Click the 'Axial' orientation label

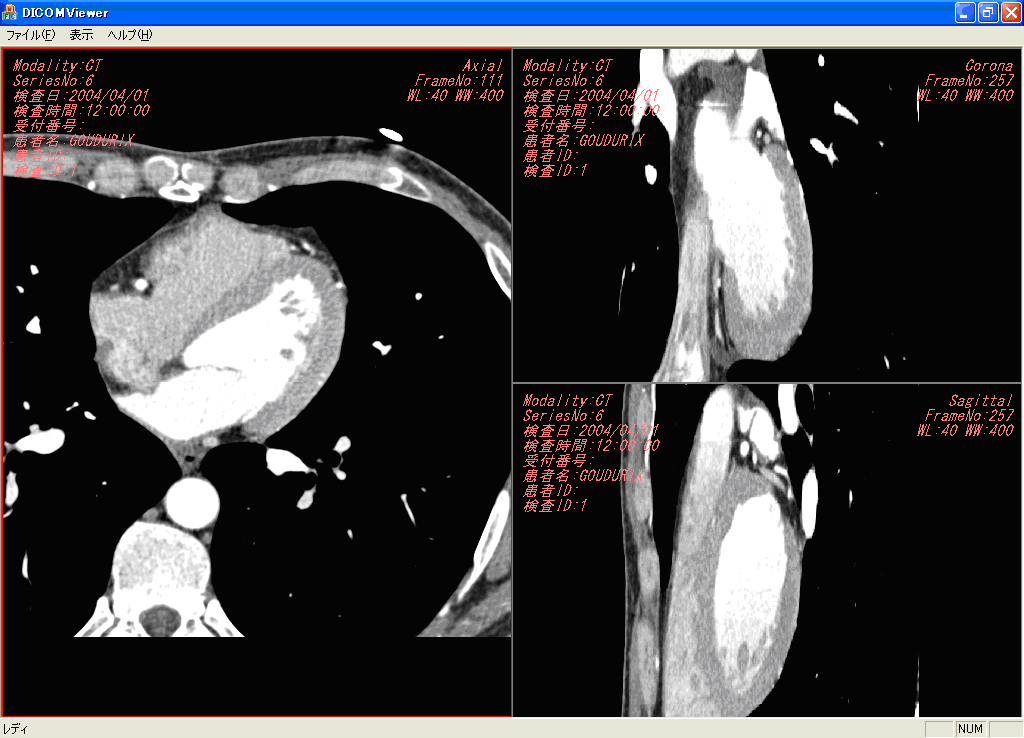pos(483,66)
